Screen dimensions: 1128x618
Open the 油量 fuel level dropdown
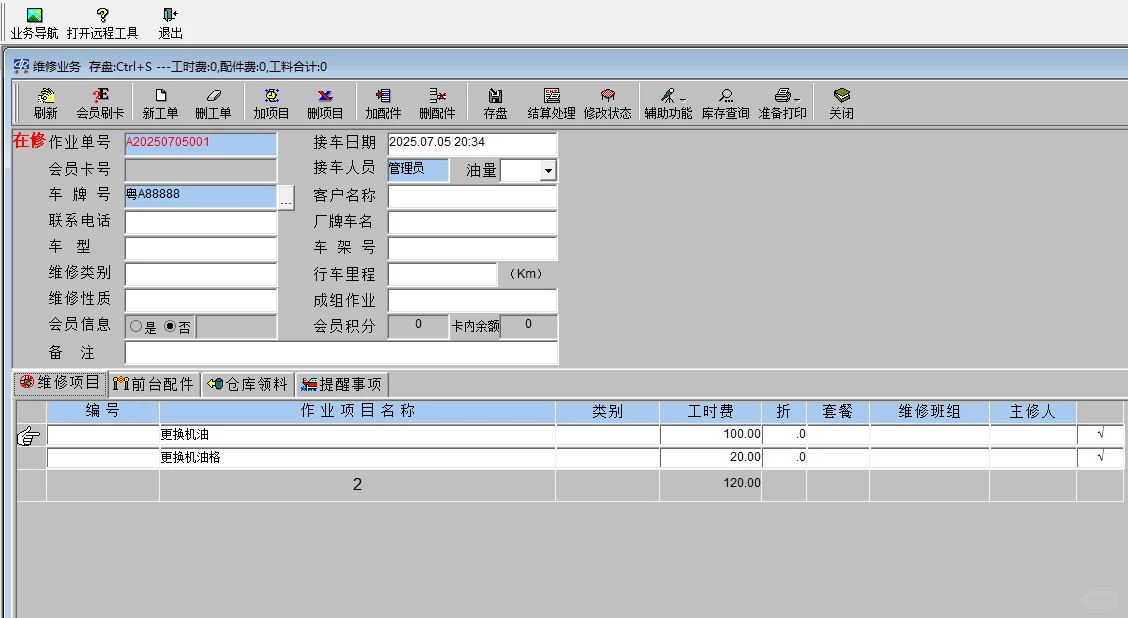coord(548,171)
